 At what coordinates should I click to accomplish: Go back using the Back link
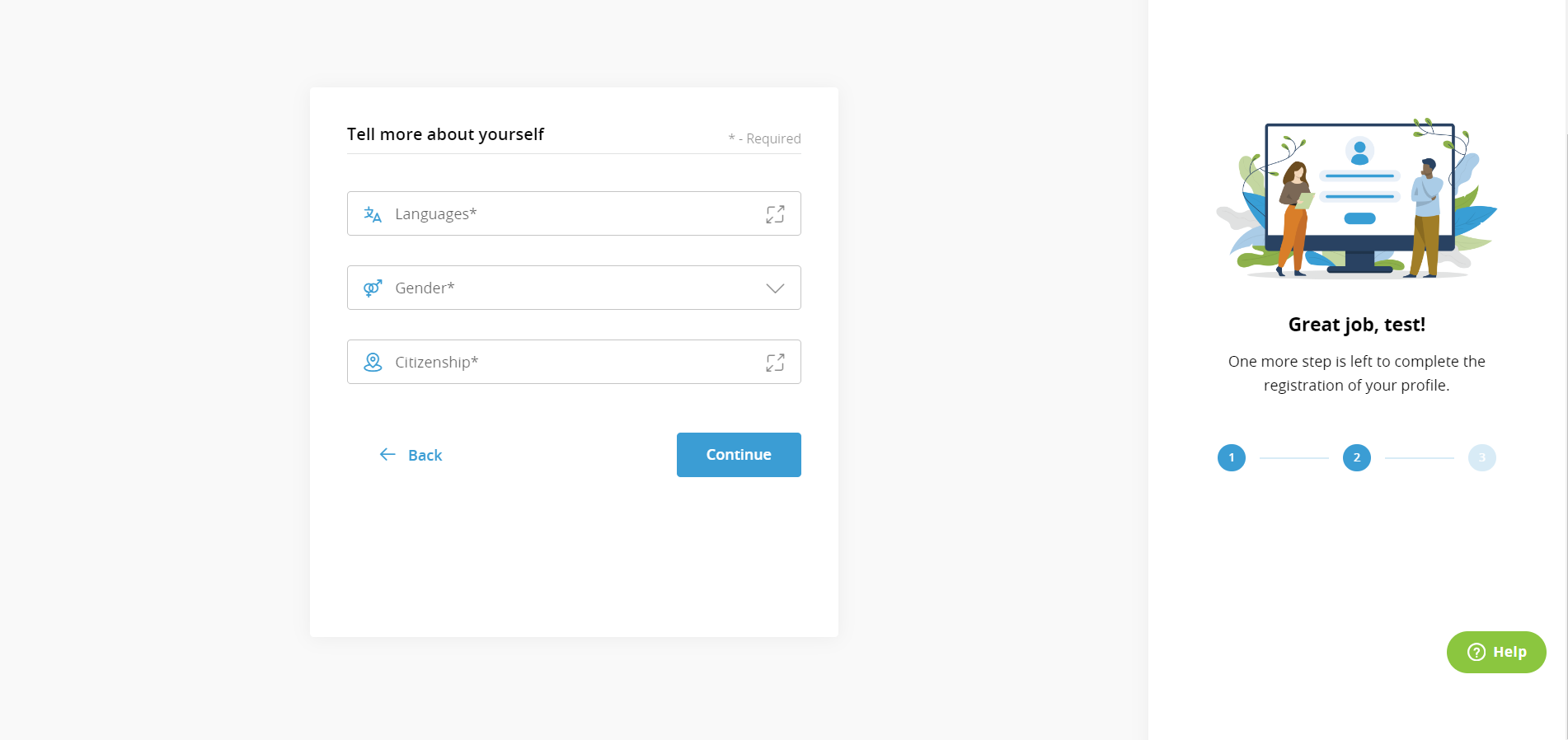pos(424,454)
